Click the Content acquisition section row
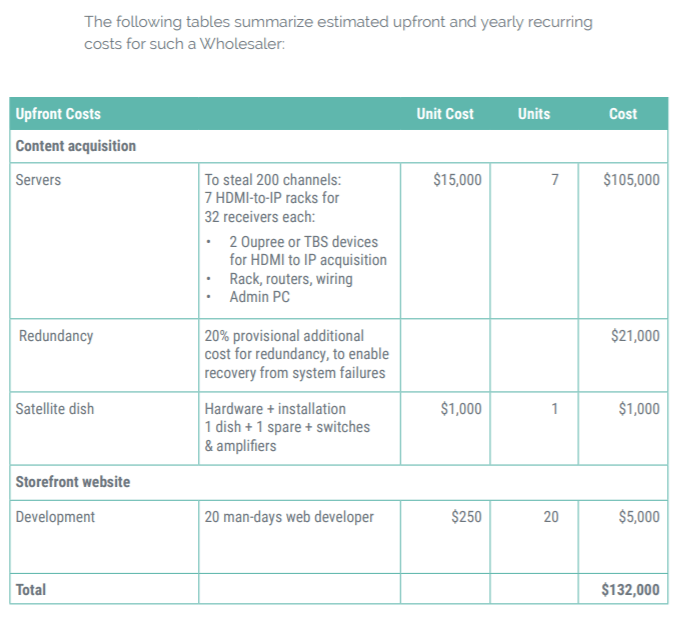This screenshot has width=681, height=618. [x=339, y=146]
